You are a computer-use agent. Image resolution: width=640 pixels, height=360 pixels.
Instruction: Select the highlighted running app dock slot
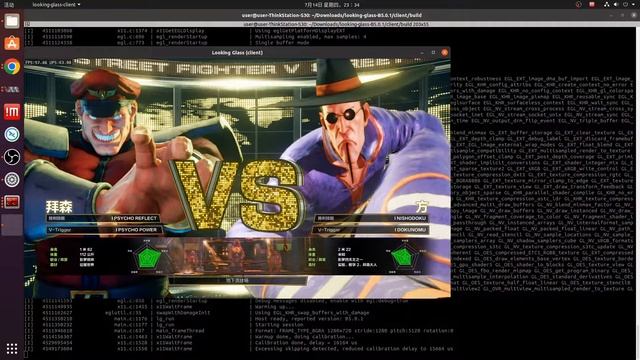coord(12,225)
